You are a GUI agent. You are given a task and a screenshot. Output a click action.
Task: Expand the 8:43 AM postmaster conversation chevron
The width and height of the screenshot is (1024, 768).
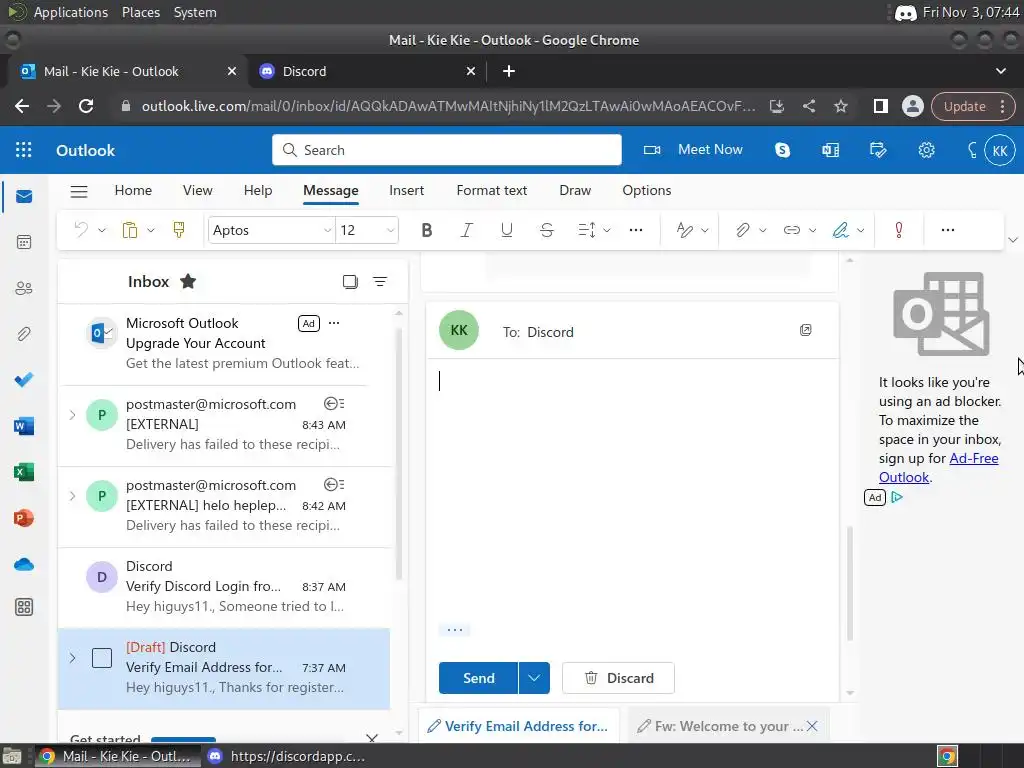point(72,415)
